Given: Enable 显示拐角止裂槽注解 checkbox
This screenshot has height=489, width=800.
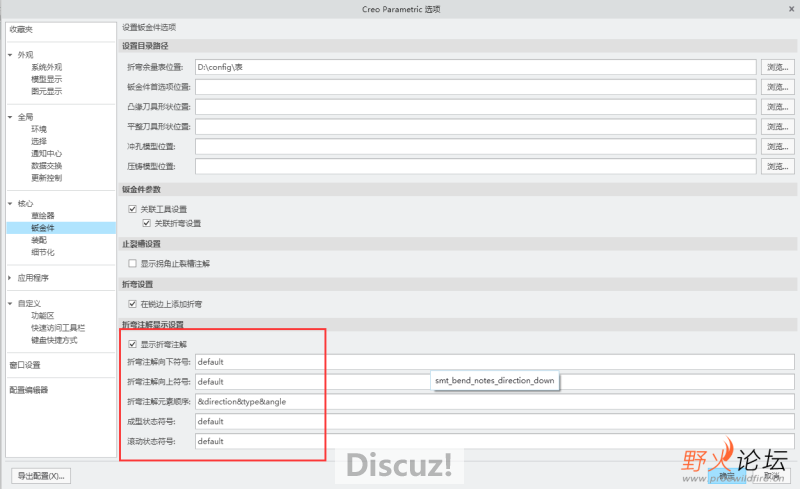Looking at the screenshot, I should click(x=133, y=263).
